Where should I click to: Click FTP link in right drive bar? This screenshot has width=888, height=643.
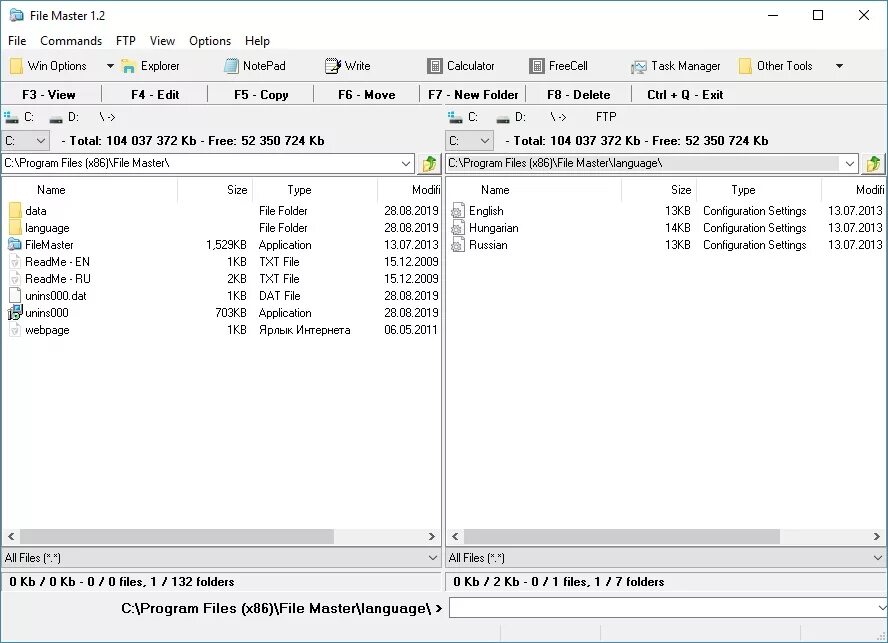point(605,117)
